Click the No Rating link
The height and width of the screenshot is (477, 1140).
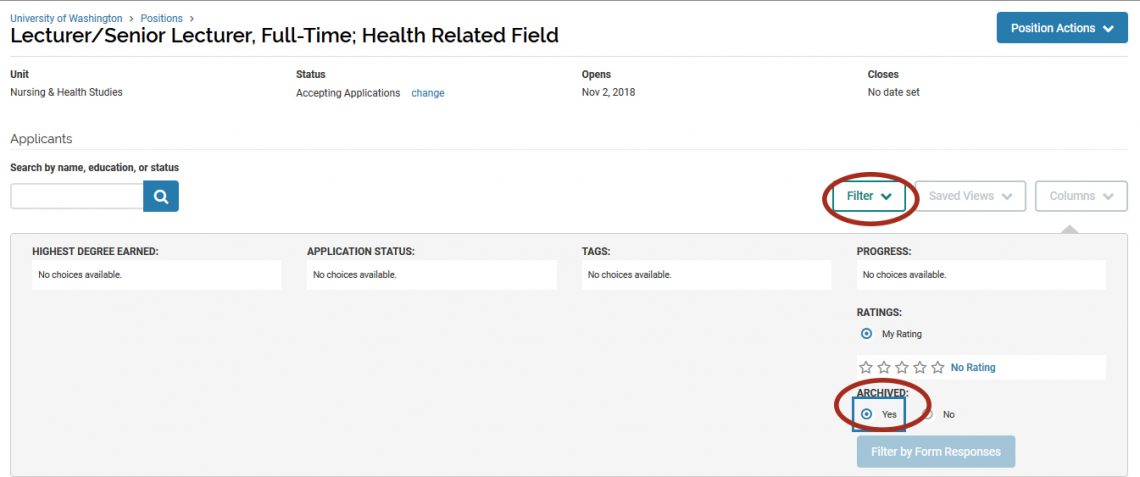(973, 368)
